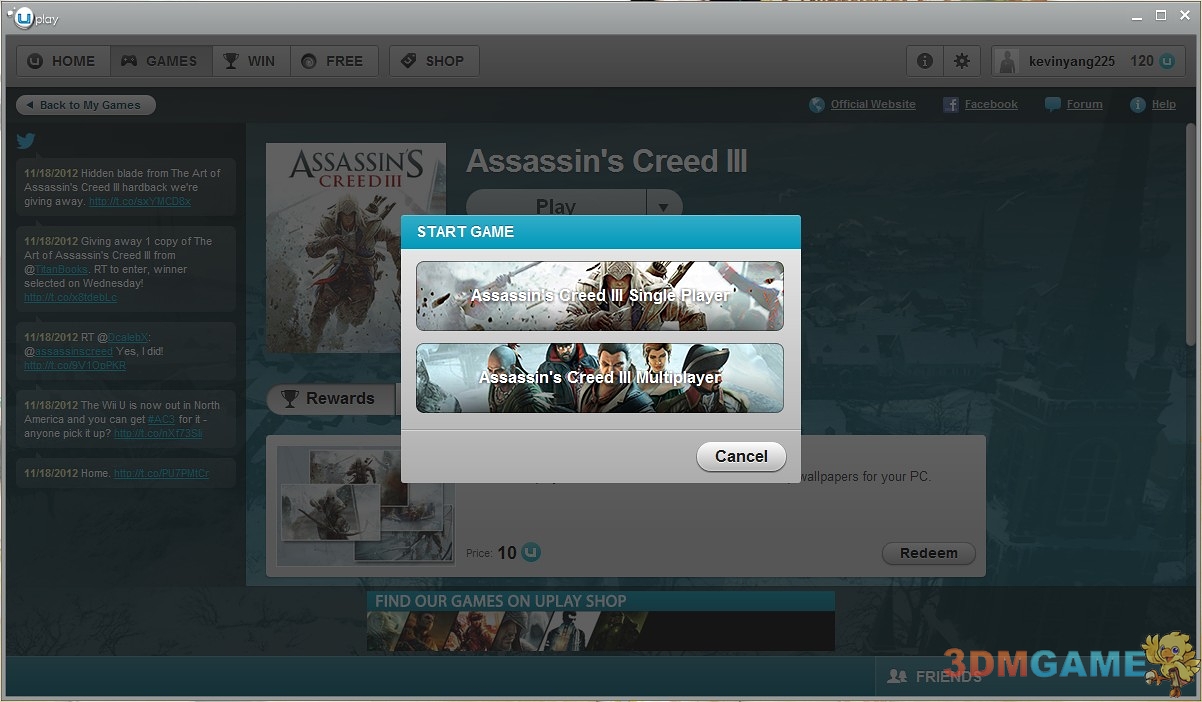Go to the HOME tab
The height and width of the screenshot is (702, 1202).
click(63, 61)
